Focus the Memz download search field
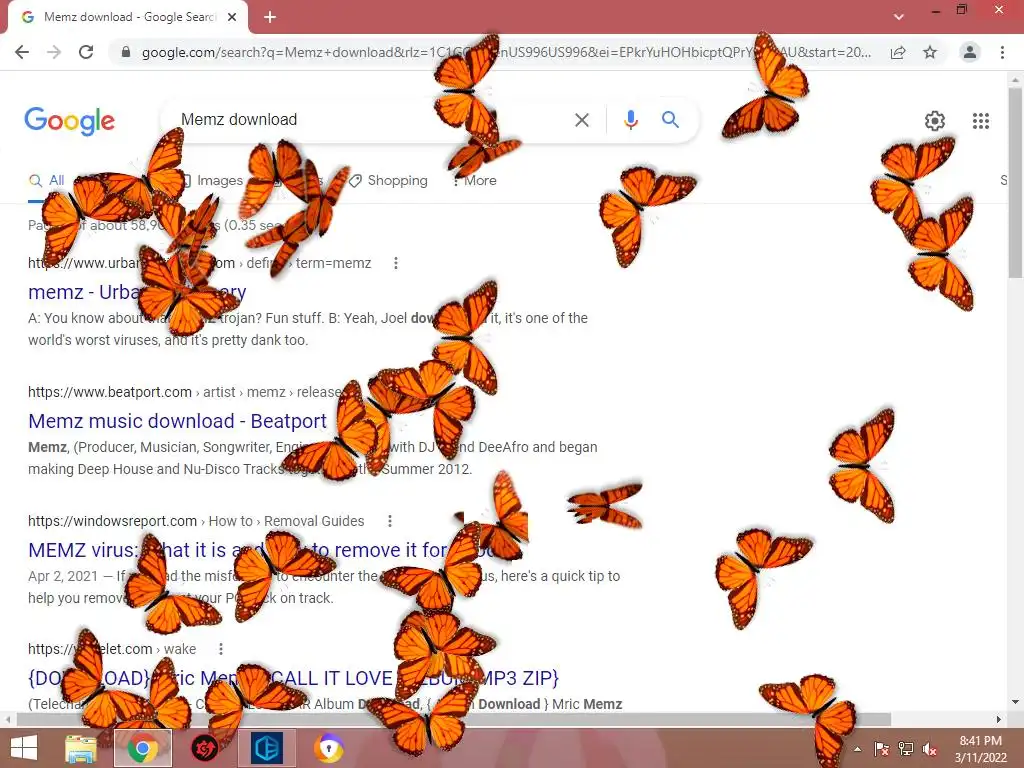The width and height of the screenshot is (1024, 768). coord(366,120)
